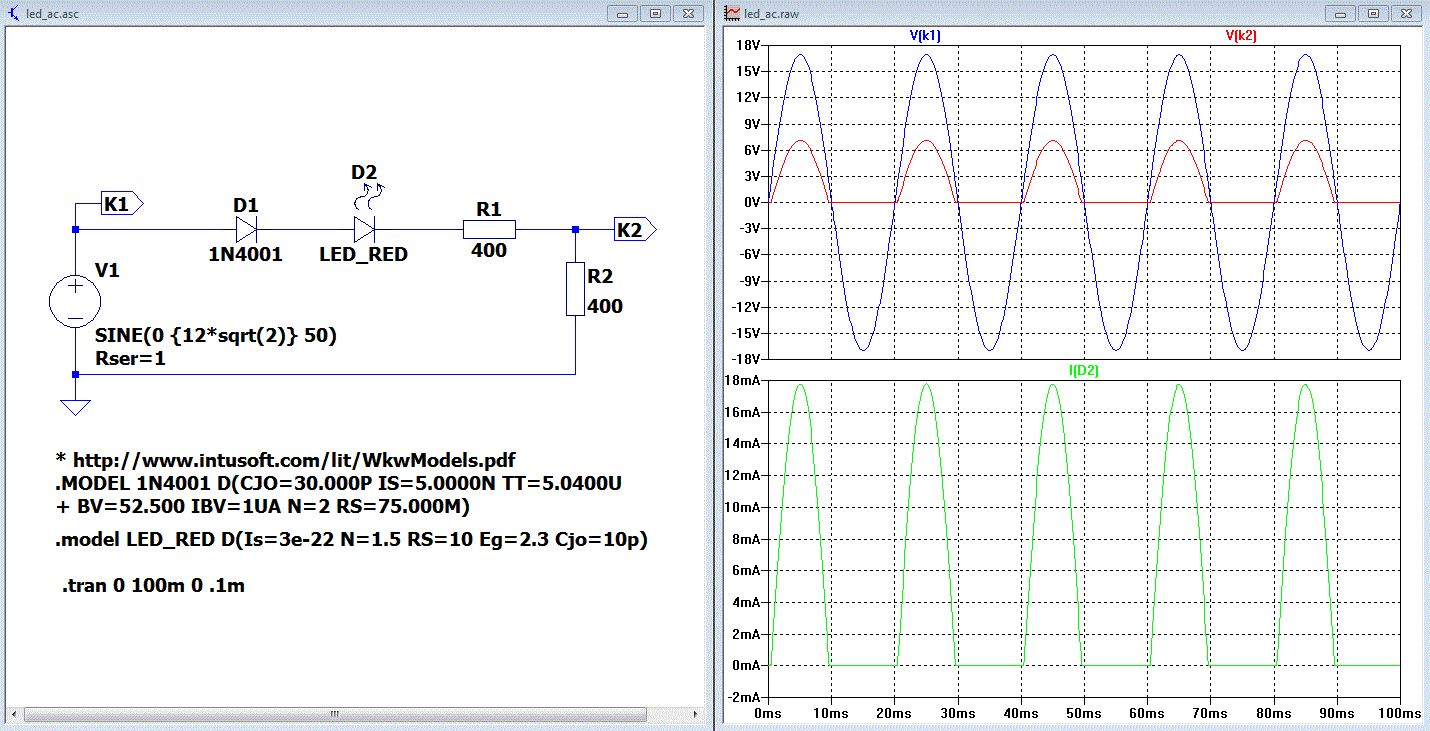Select the K2 output net label

634,229
